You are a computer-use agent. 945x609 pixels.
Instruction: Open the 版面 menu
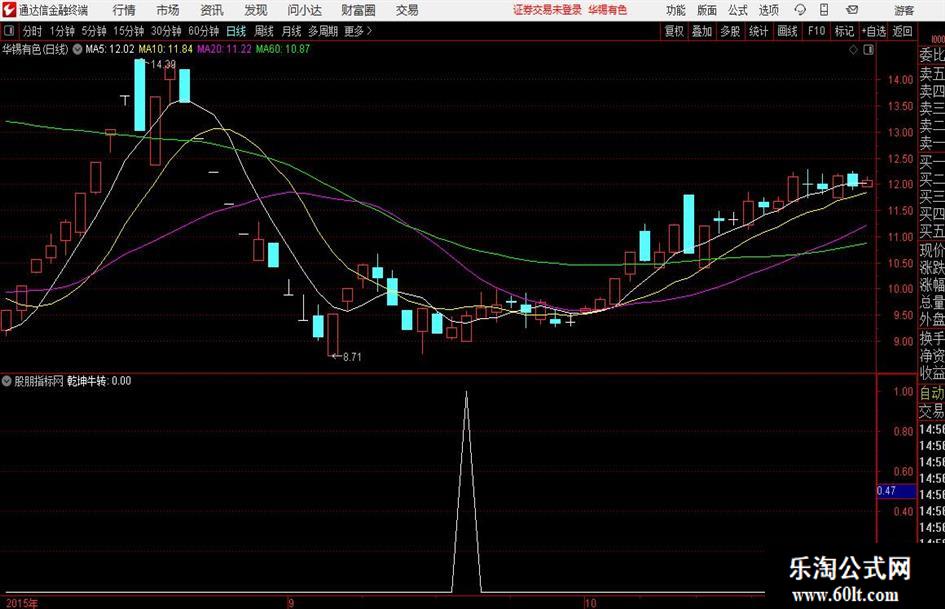pyautogui.click(x=706, y=10)
